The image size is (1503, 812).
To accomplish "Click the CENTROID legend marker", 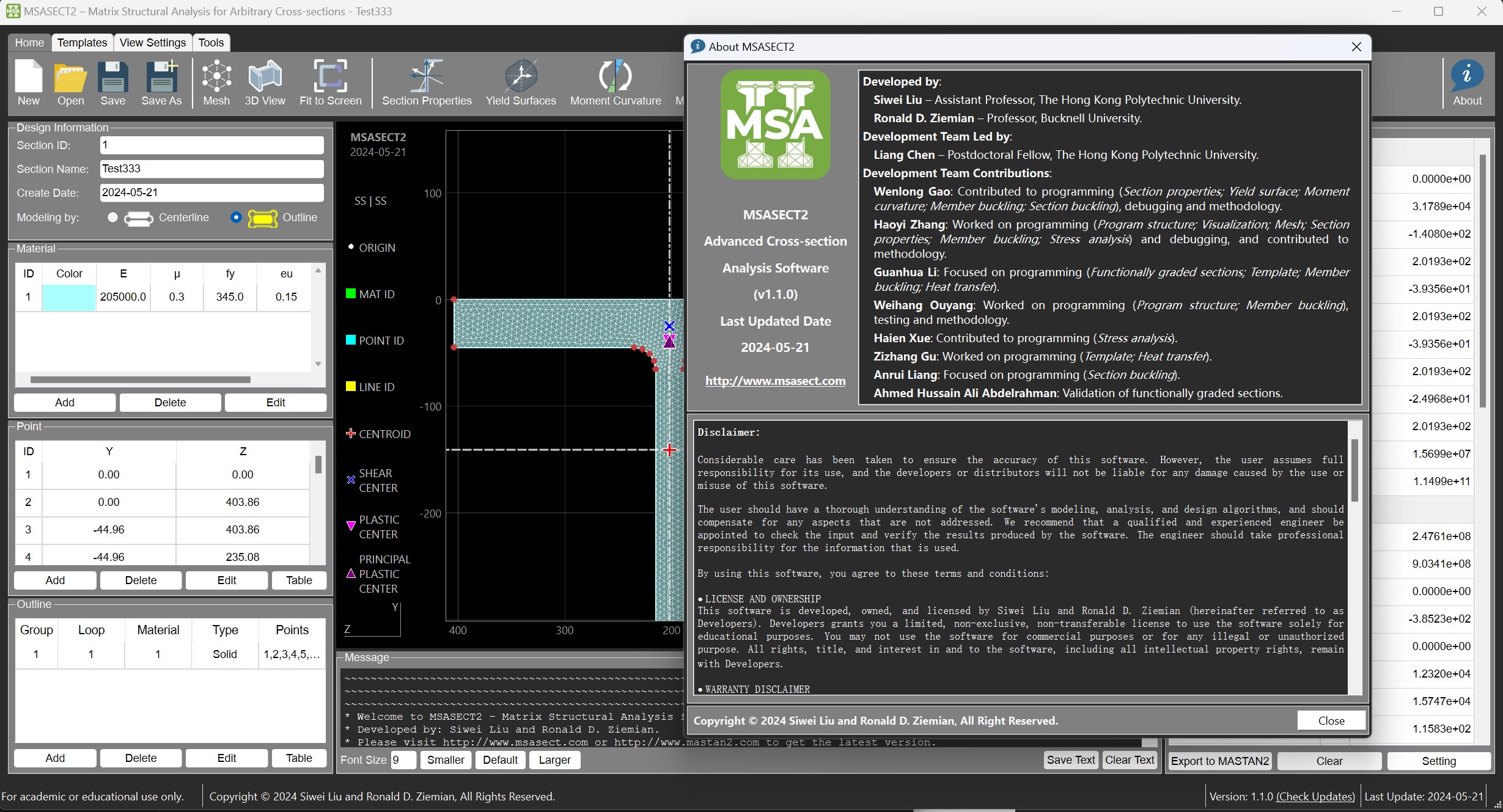I will click(x=351, y=433).
